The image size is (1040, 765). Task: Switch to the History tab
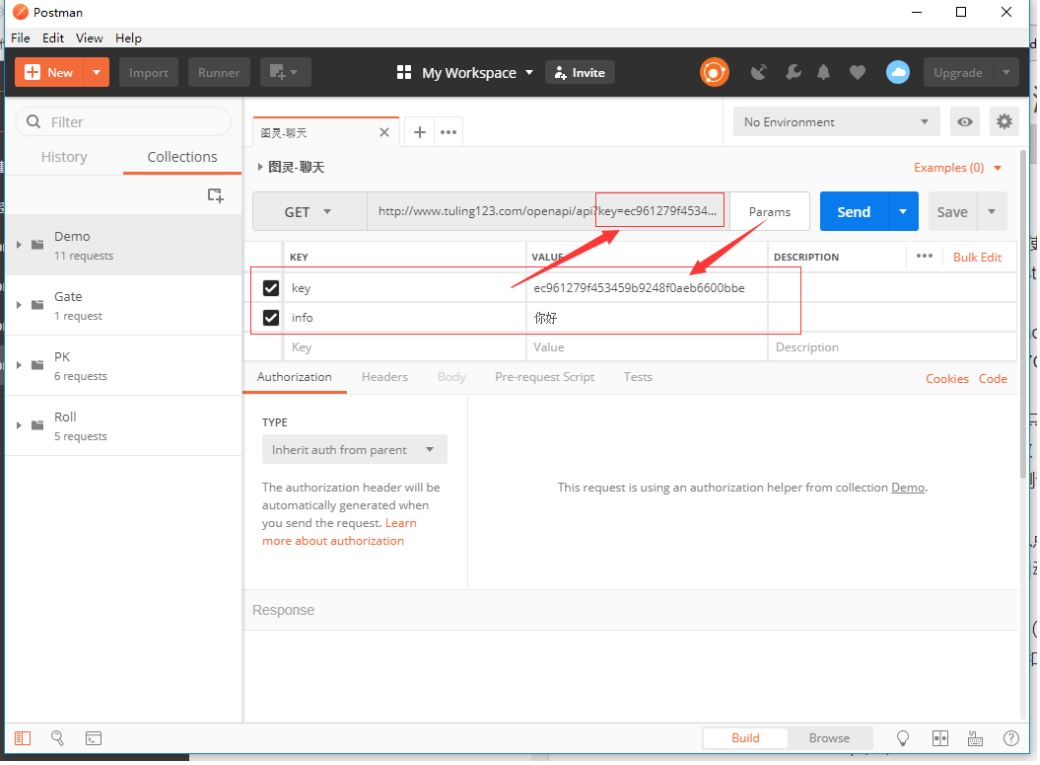(64, 157)
